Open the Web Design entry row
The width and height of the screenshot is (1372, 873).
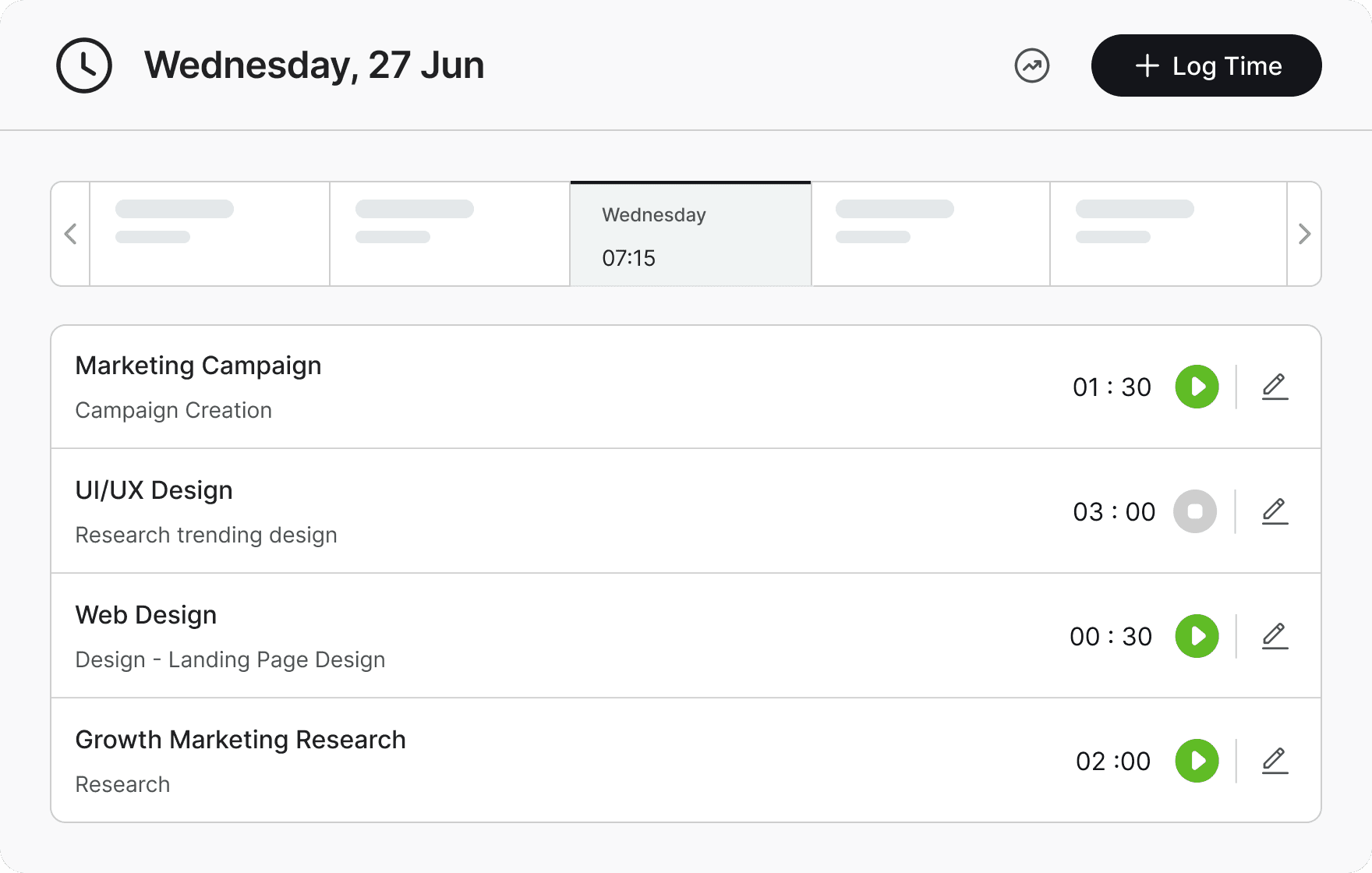pos(686,636)
